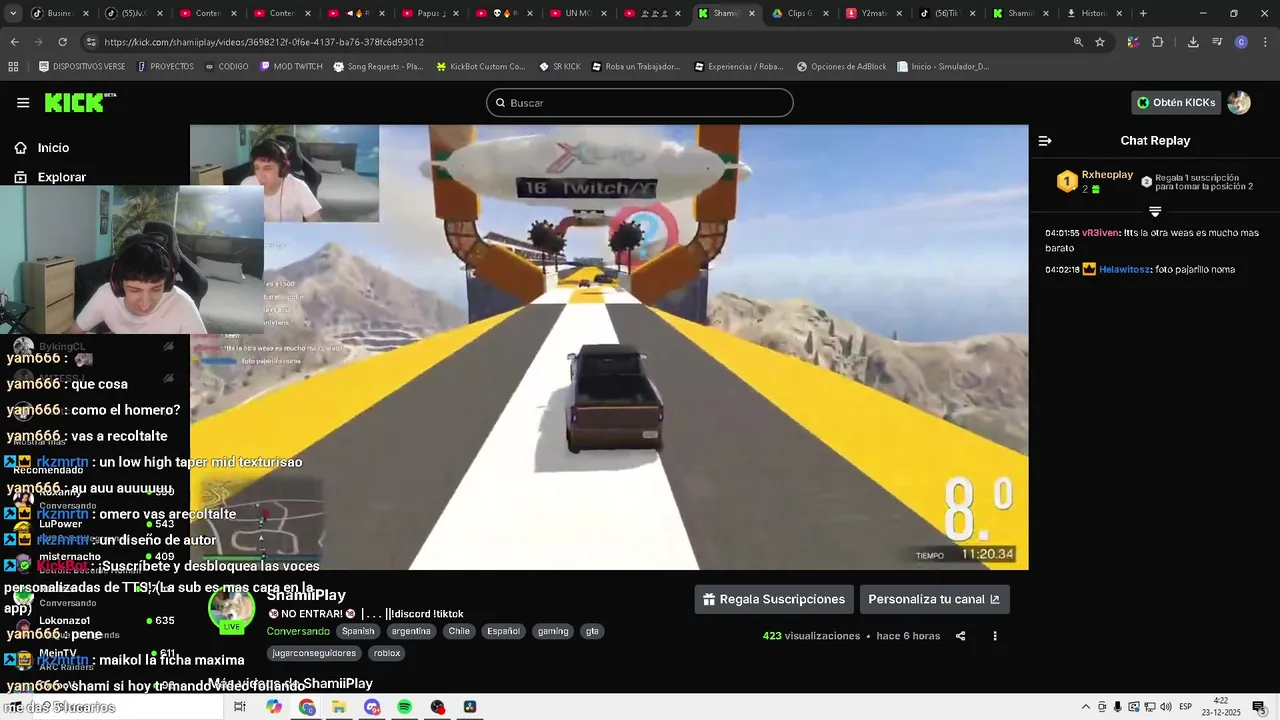Image resolution: width=1280 pixels, height=720 pixels.
Task: Click Regala Suscripciones button
Action: coord(774,599)
